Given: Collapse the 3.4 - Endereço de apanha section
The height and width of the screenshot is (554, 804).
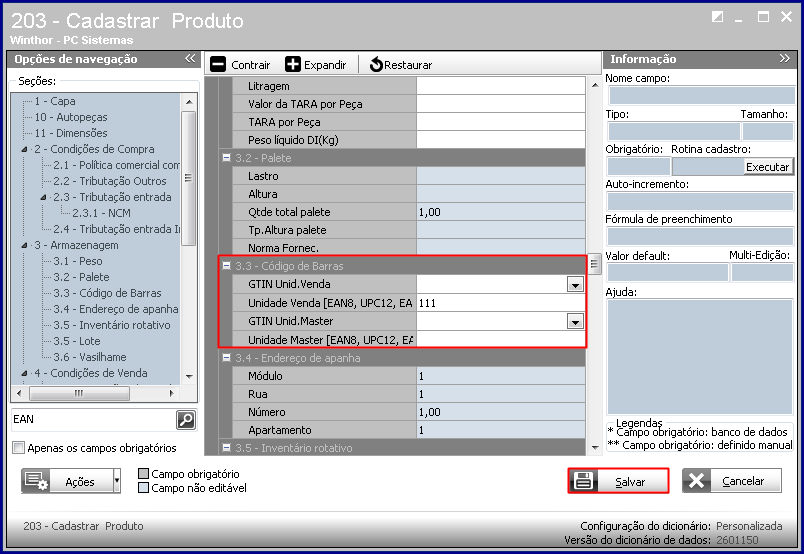Looking at the screenshot, I should (x=226, y=358).
